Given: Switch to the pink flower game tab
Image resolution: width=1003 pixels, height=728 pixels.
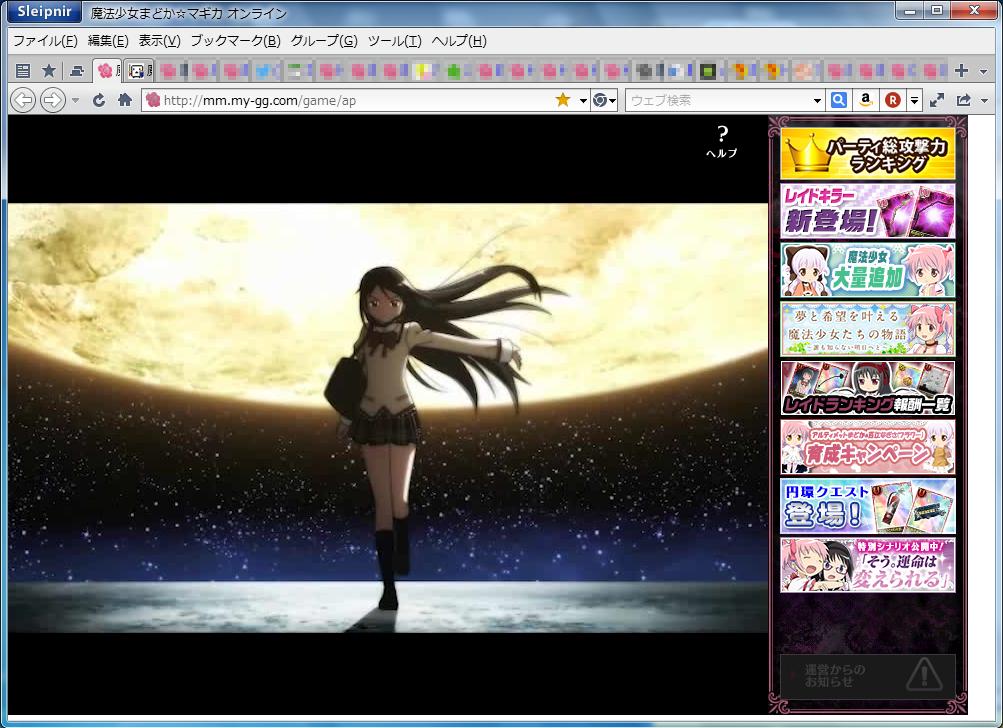Looking at the screenshot, I should coord(107,70).
